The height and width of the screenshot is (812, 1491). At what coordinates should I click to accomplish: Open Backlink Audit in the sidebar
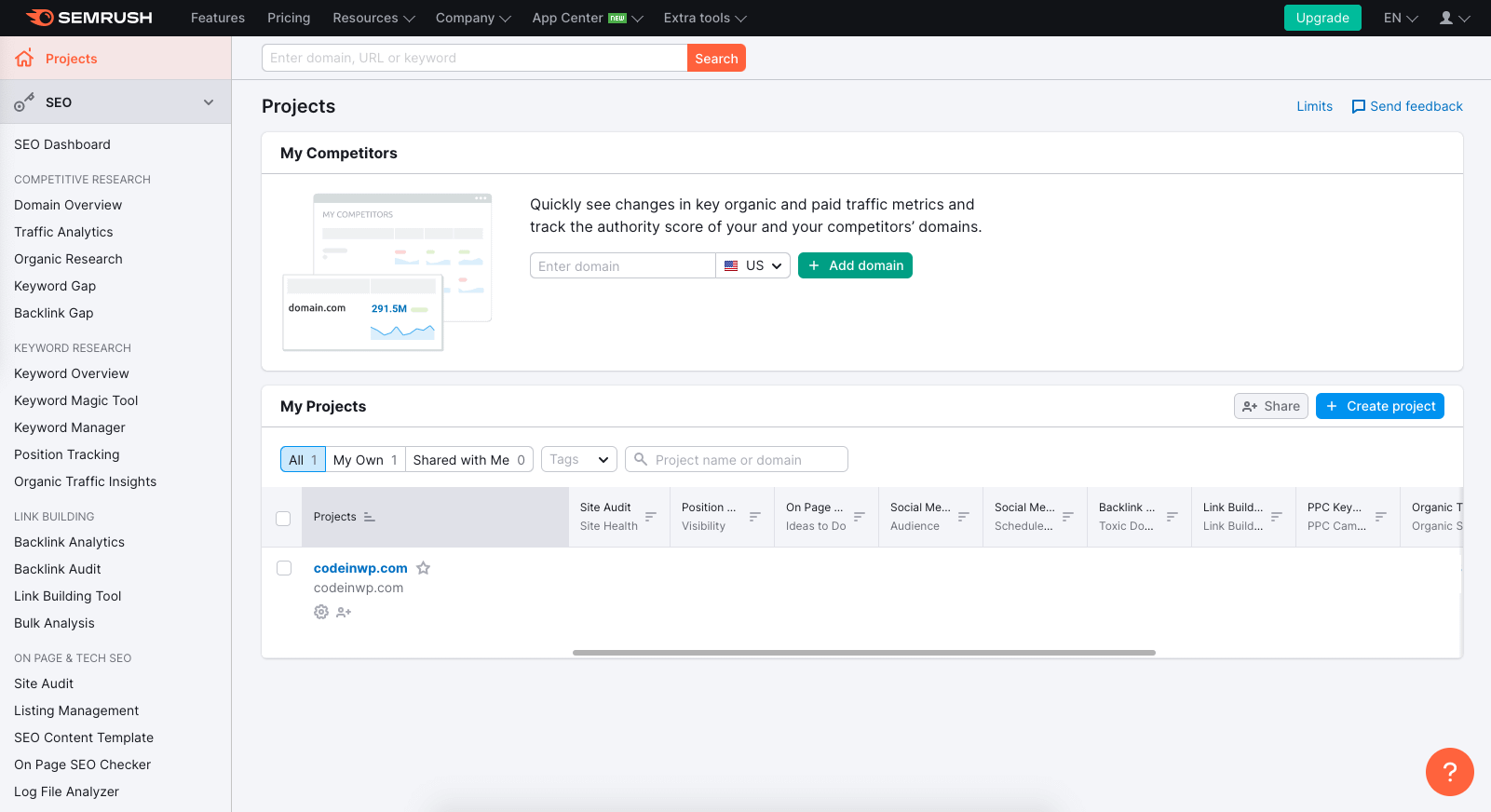click(58, 569)
